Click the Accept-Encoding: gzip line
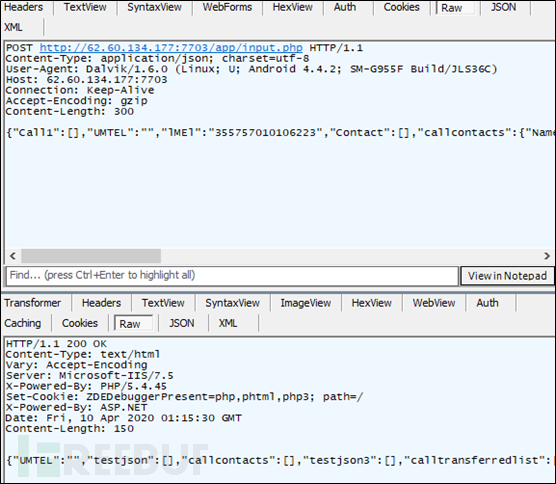Viewport: 556px width, 484px height. pos(77,101)
